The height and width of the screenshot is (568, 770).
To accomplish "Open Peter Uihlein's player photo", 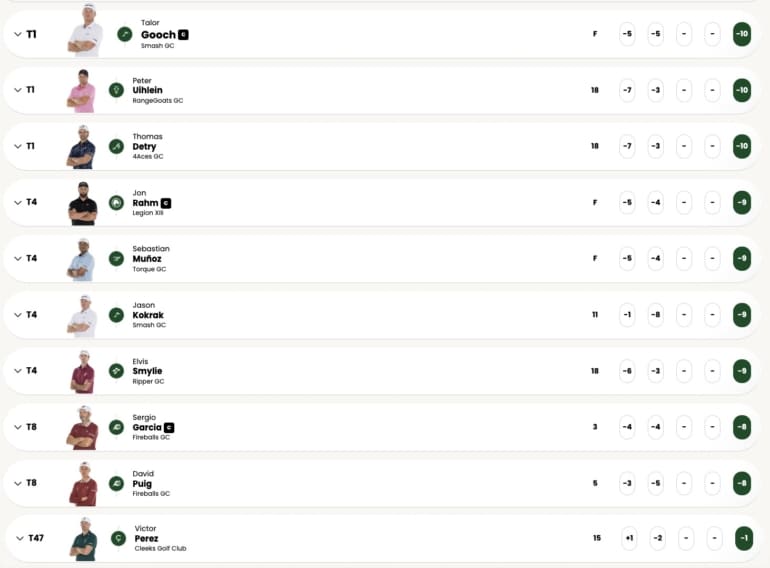I will (x=82, y=90).
